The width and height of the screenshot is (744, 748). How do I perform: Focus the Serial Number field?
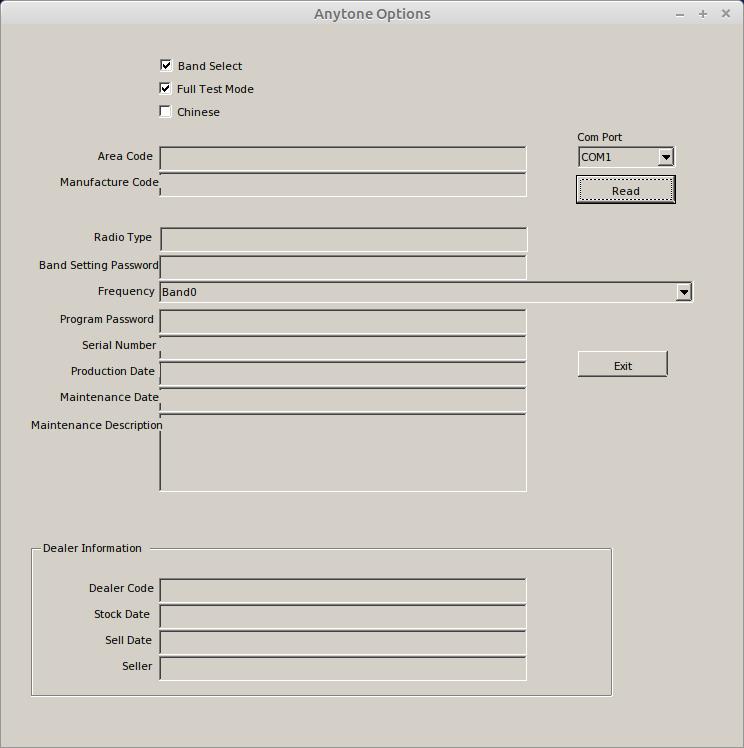coord(343,348)
